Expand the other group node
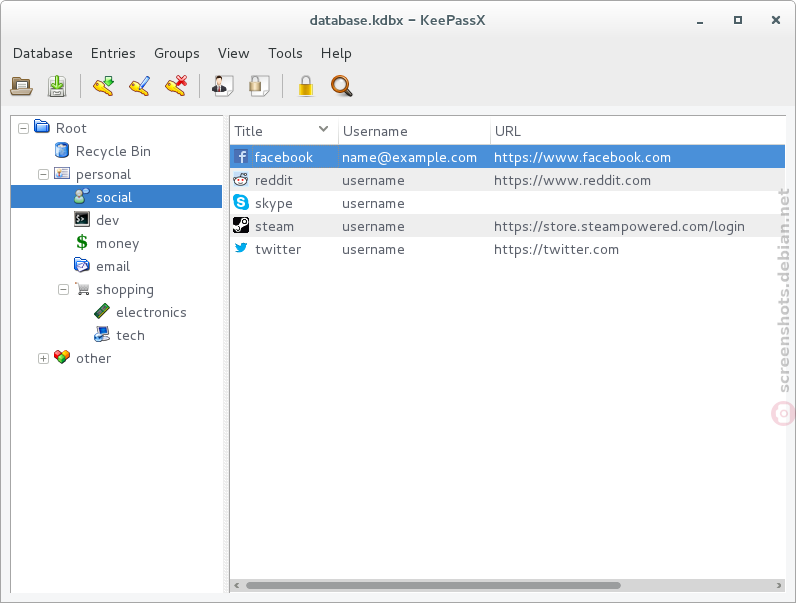796x603 pixels. (x=43, y=359)
